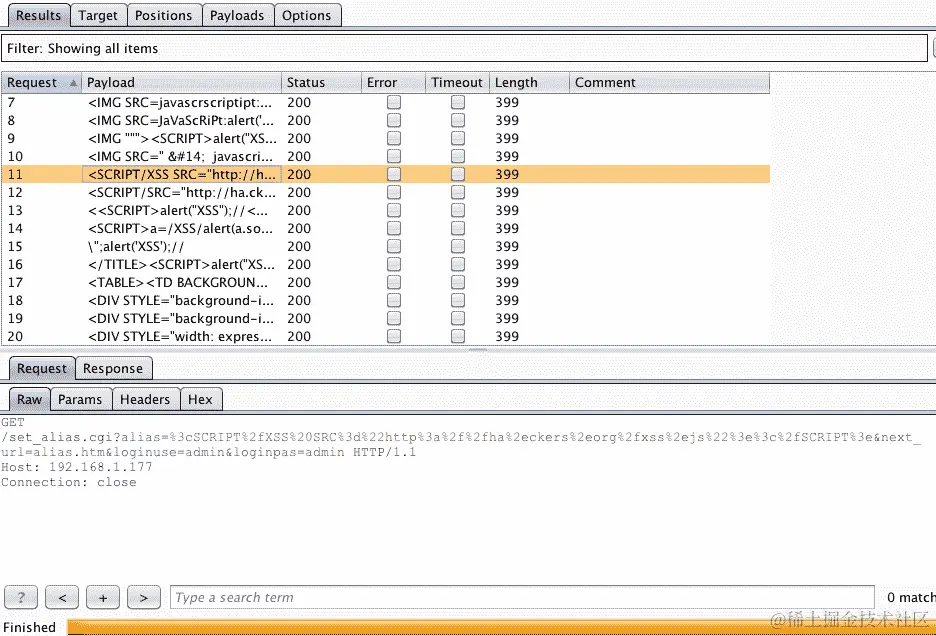Select request 15 \";alert('XSS');// row
Screen dimensions: 936x636
(386, 246)
